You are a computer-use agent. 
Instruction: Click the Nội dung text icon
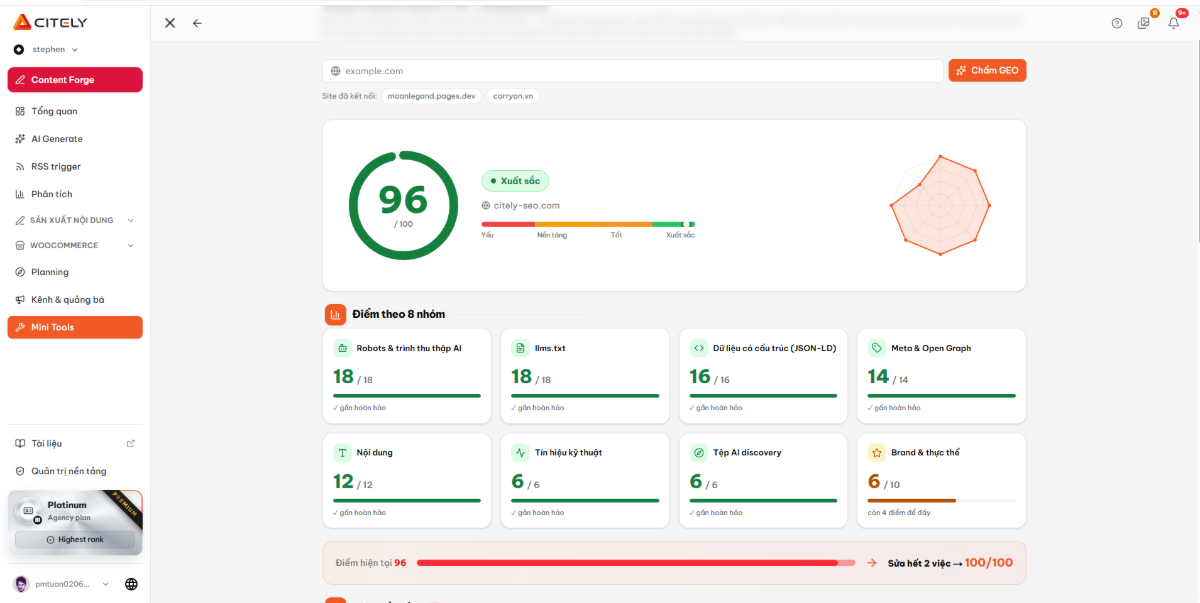342,452
